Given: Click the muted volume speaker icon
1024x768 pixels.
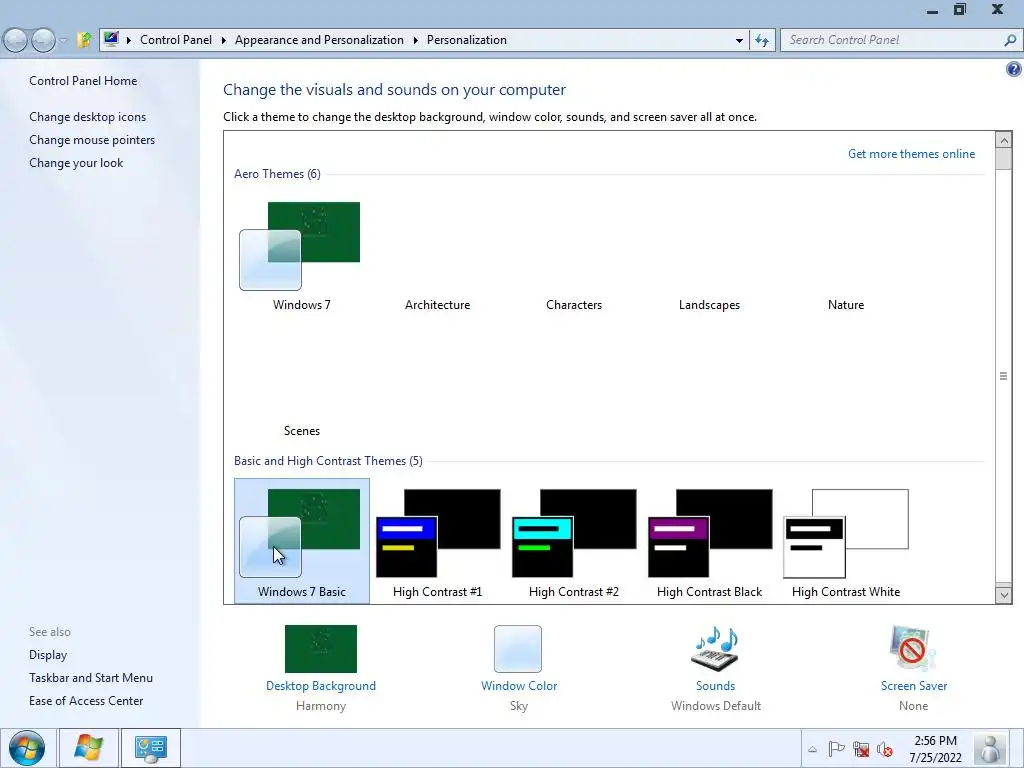Looking at the screenshot, I should coord(885,748).
